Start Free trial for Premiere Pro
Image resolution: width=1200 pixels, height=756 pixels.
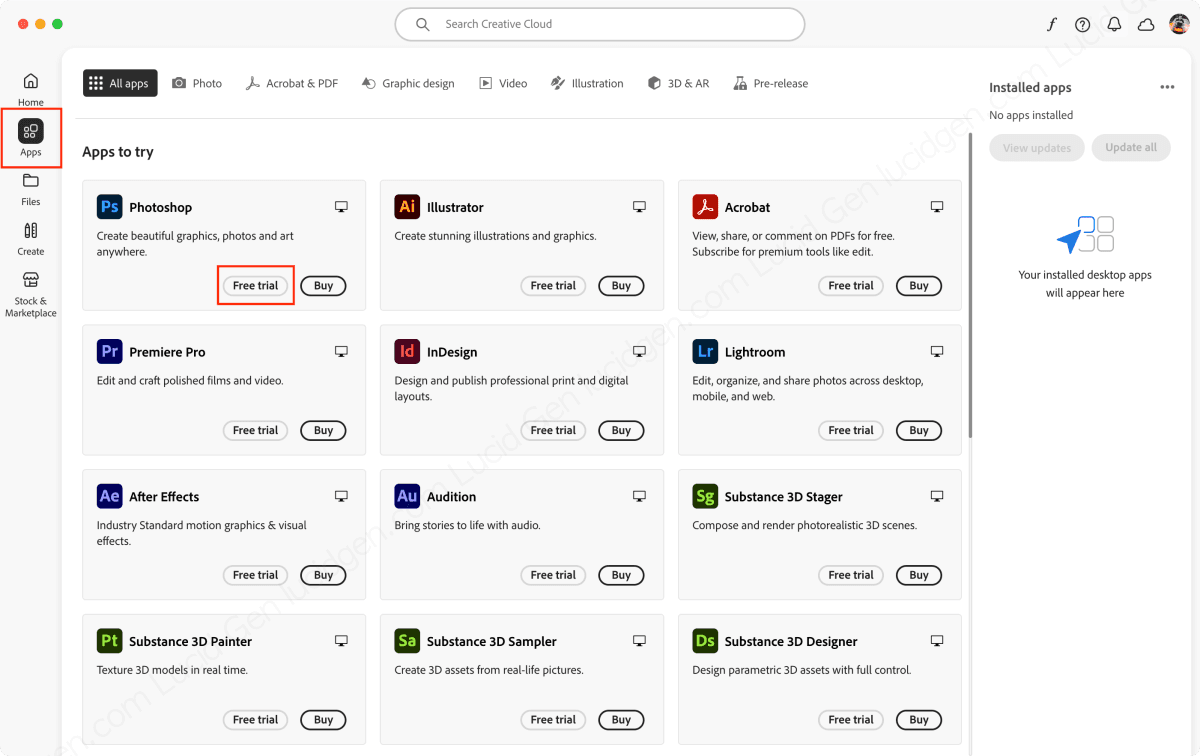pyautogui.click(x=255, y=431)
